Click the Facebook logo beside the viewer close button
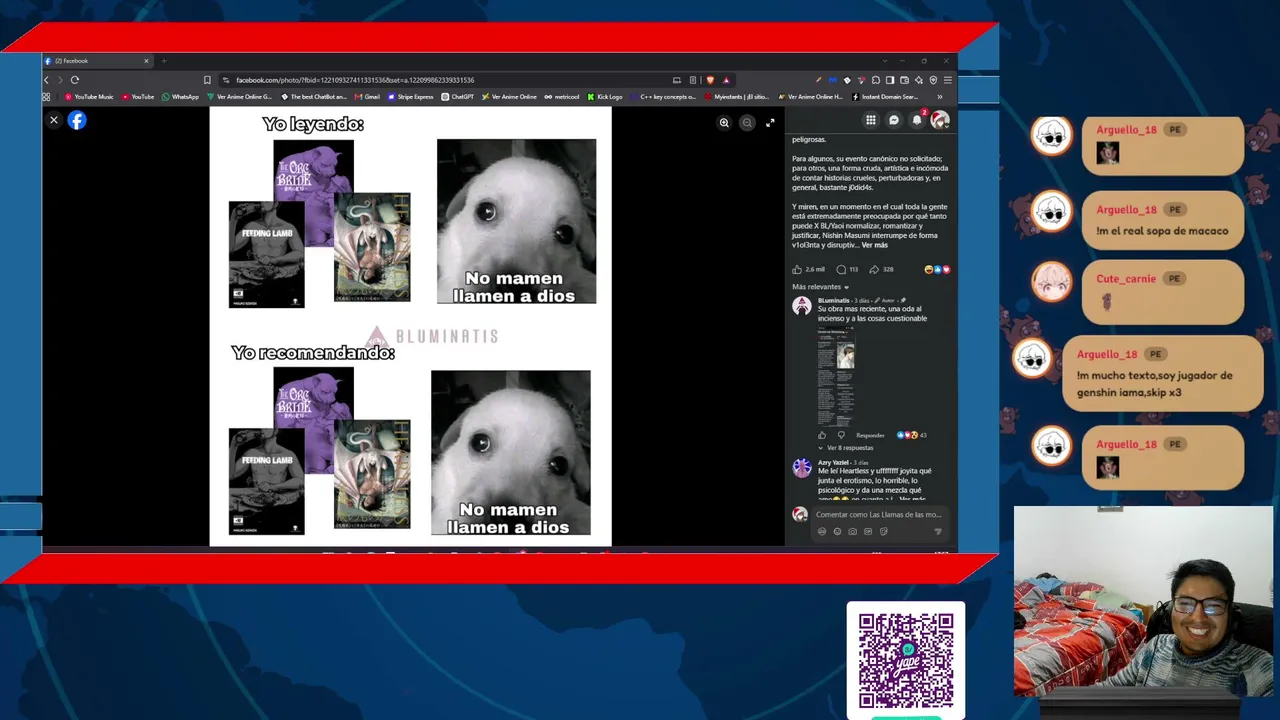The height and width of the screenshot is (720, 1280). [77, 120]
